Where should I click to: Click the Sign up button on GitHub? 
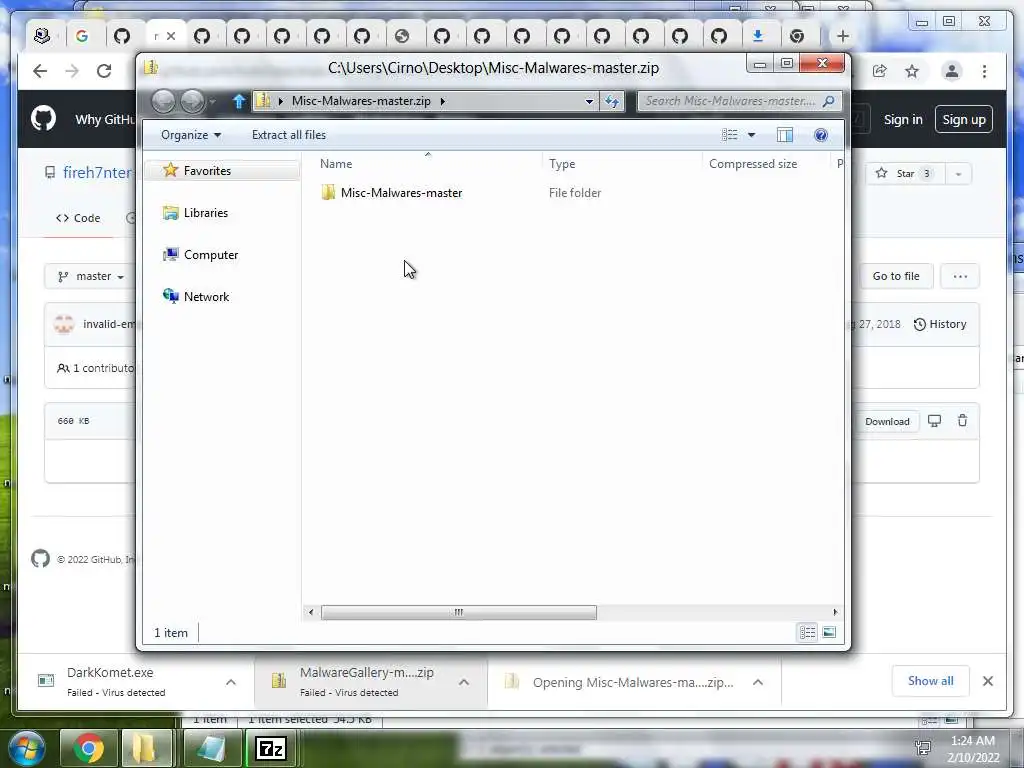click(964, 120)
